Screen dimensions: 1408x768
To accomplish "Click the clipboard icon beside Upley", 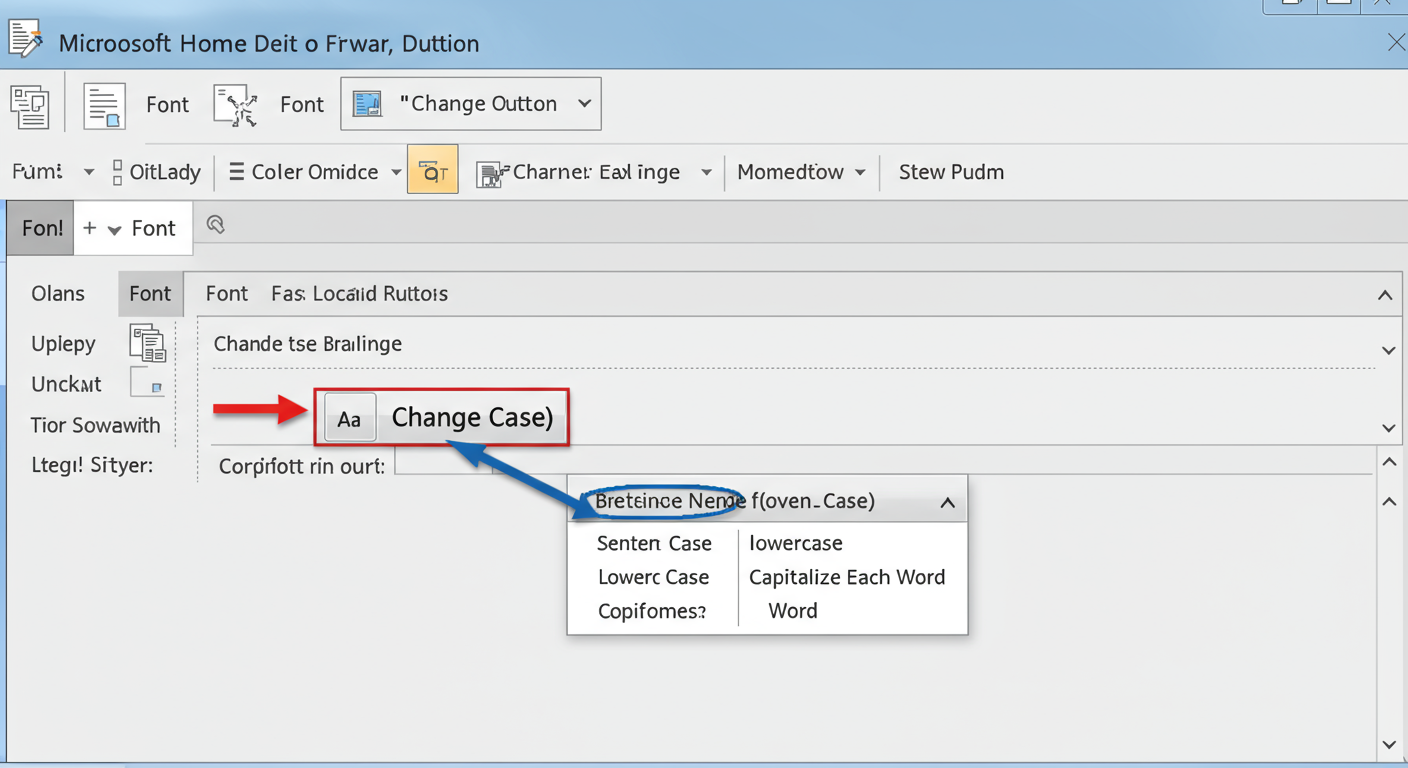I will [147, 343].
